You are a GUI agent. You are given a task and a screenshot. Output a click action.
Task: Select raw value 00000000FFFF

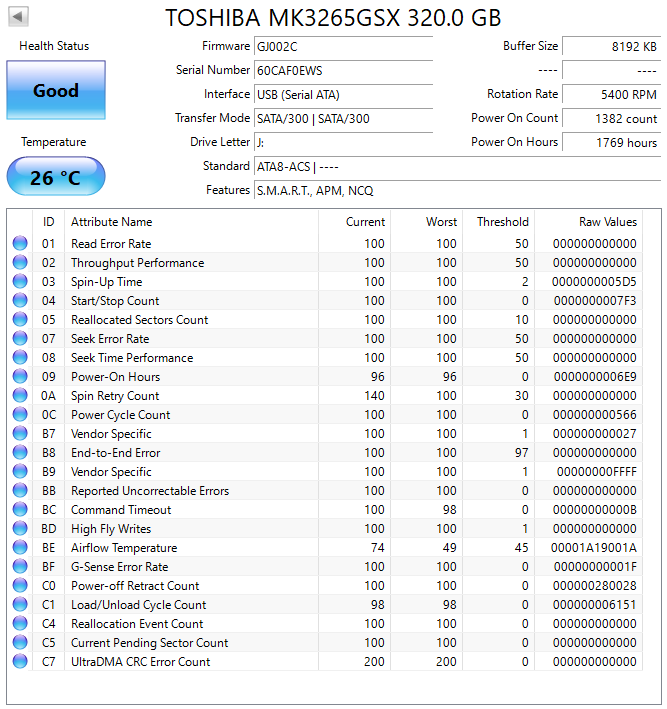pos(596,472)
